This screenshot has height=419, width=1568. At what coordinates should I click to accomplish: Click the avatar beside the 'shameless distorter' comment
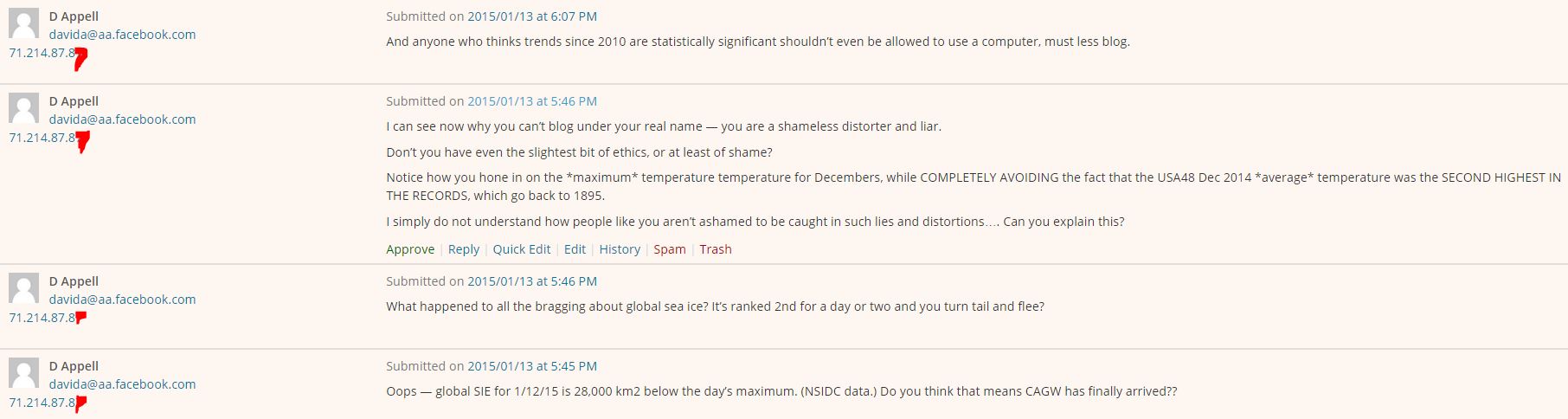23,109
